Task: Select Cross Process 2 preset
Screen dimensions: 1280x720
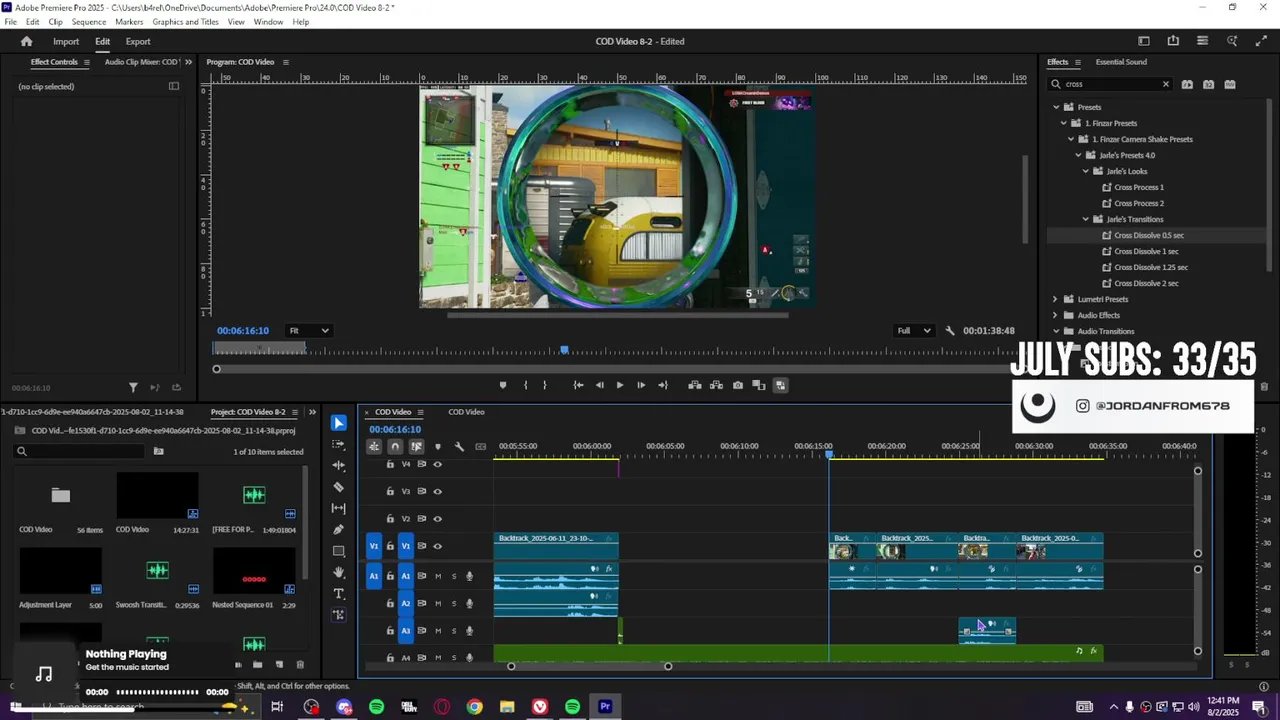Action: [1139, 203]
